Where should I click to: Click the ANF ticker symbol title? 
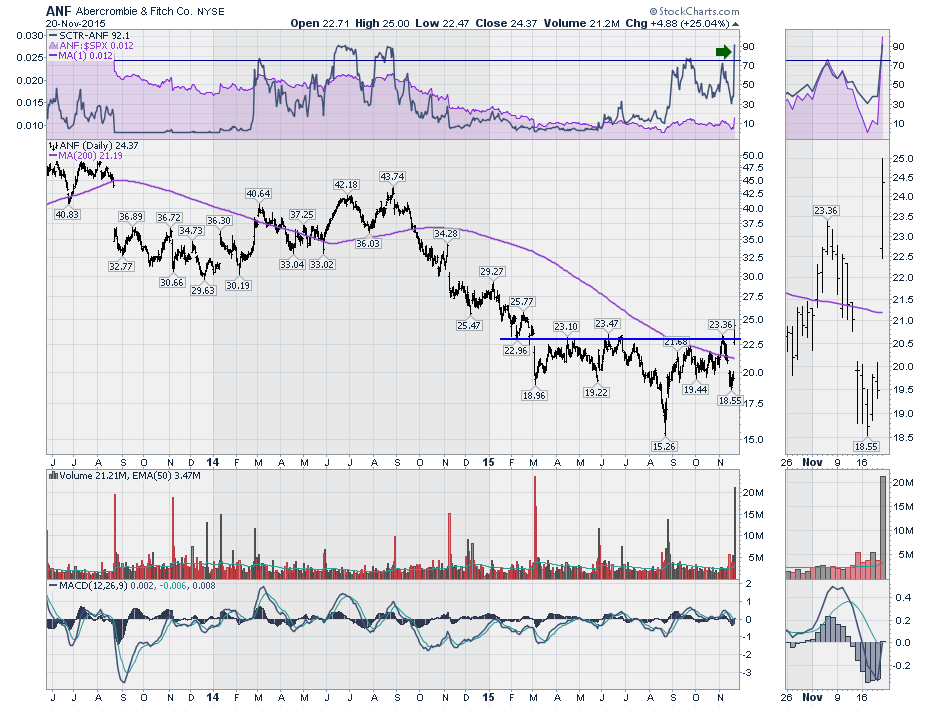point(59,11)
